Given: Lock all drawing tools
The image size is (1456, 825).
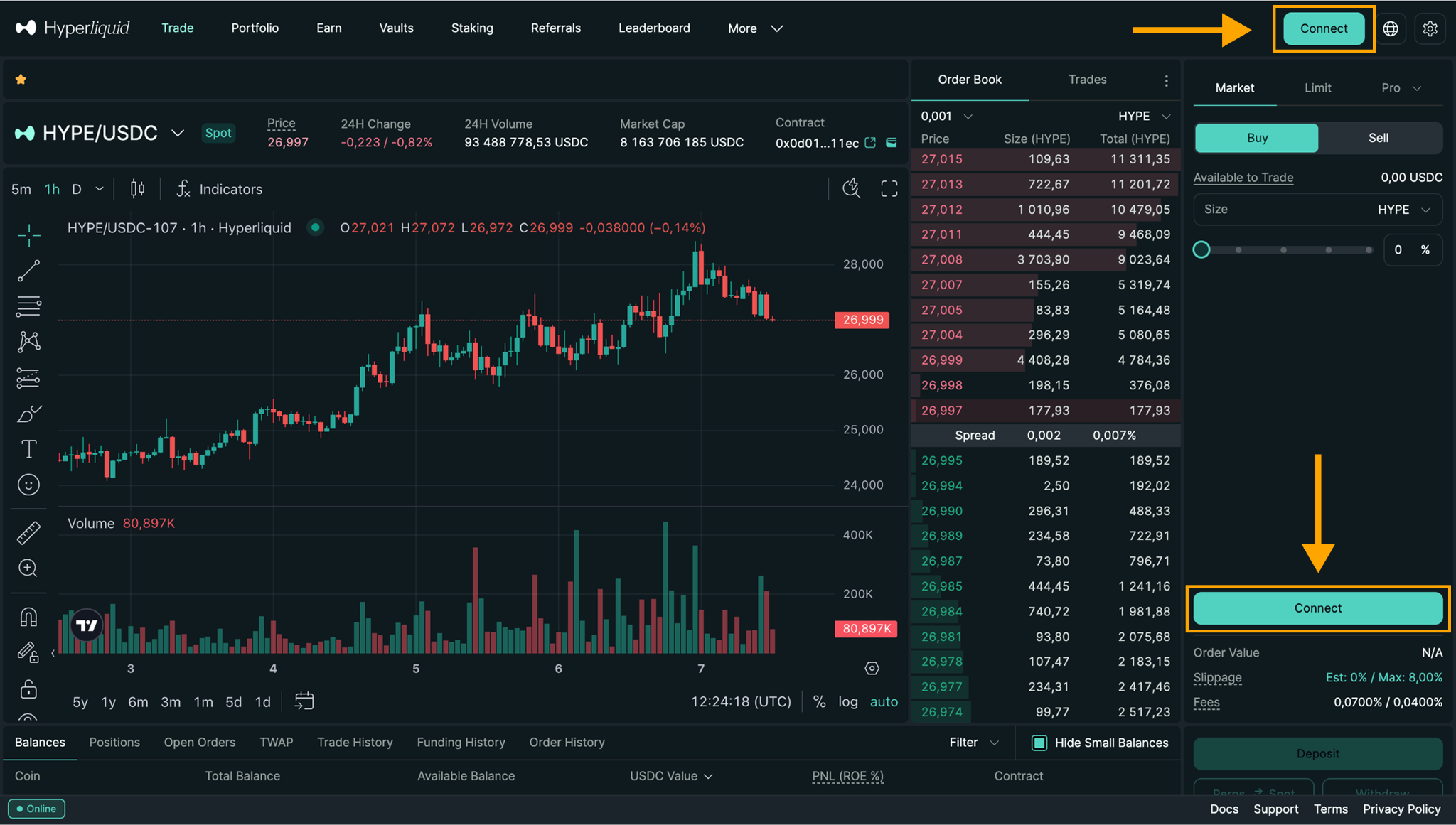Looking at the screenshot, I should (x=28, y=689).
